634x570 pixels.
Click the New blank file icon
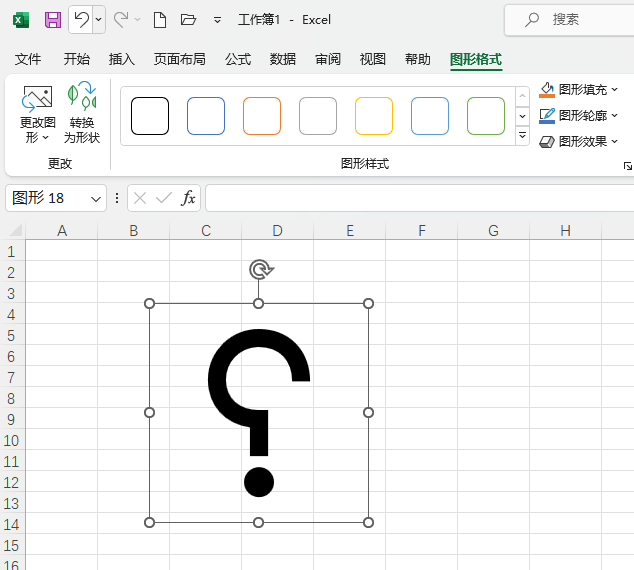[160, 19]
